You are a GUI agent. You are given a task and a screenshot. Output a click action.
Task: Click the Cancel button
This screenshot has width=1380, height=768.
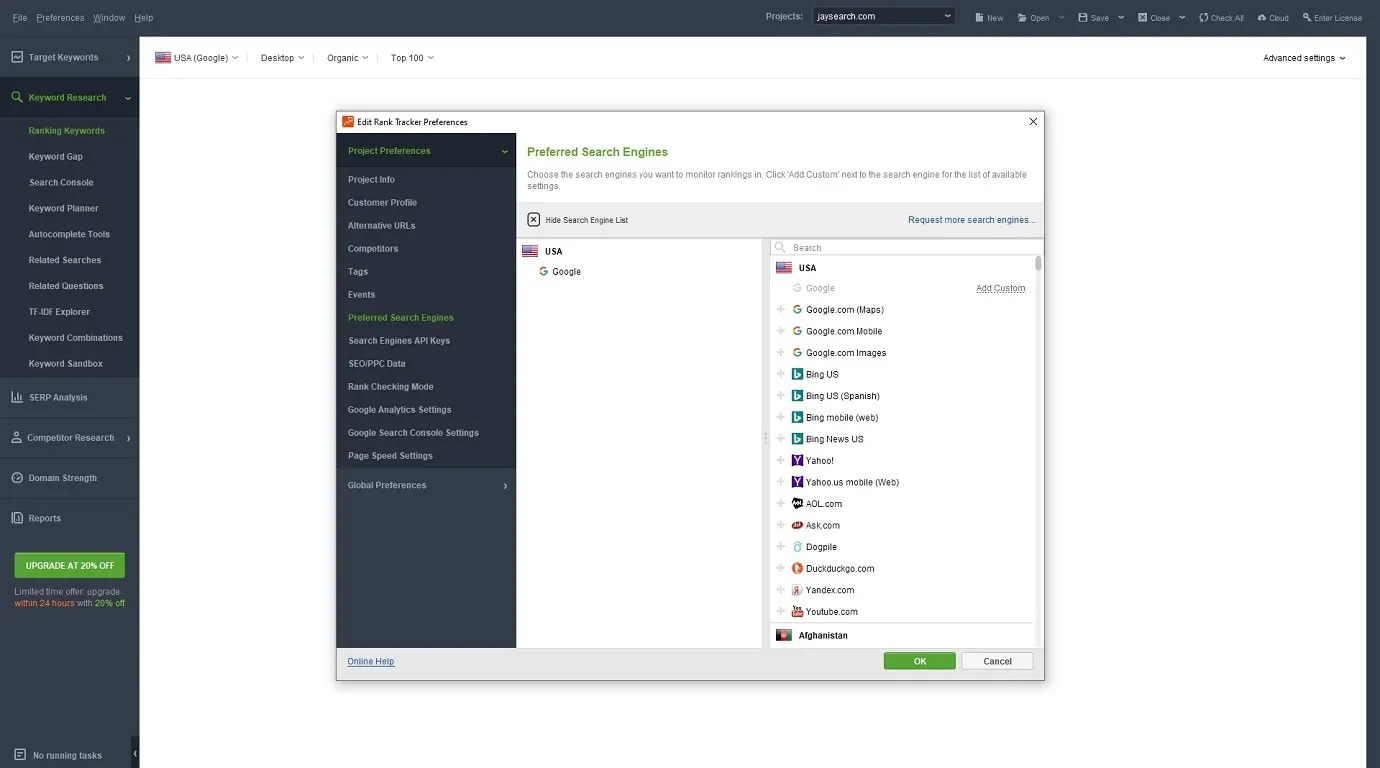click(997, 661)
